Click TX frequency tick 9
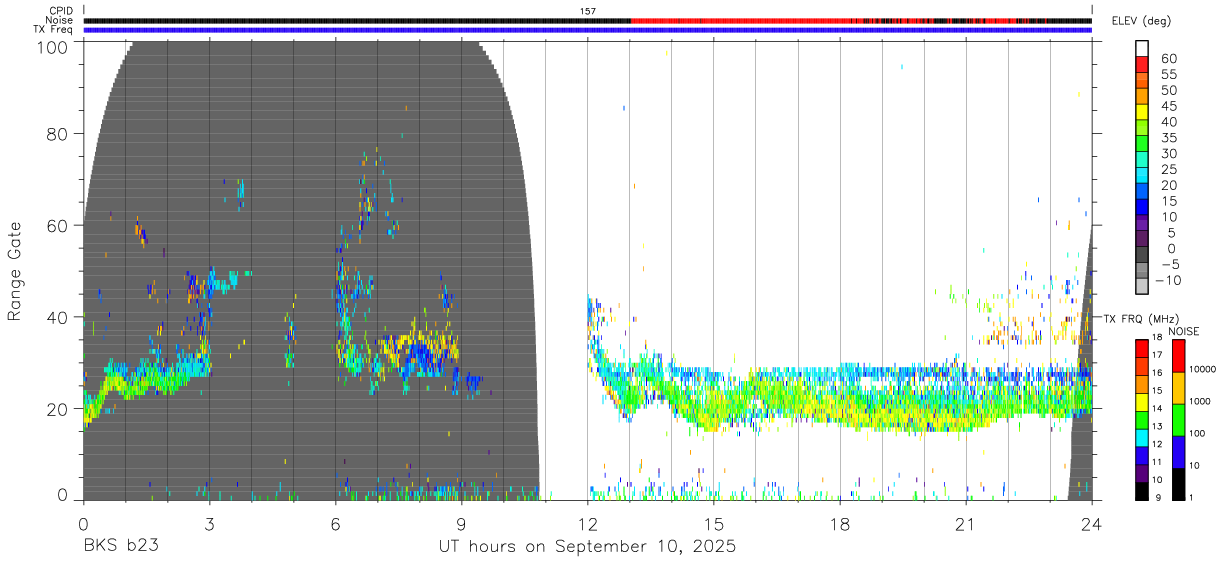The image size is (1228, 567). pyautogui.click(x=1157, y=498)
